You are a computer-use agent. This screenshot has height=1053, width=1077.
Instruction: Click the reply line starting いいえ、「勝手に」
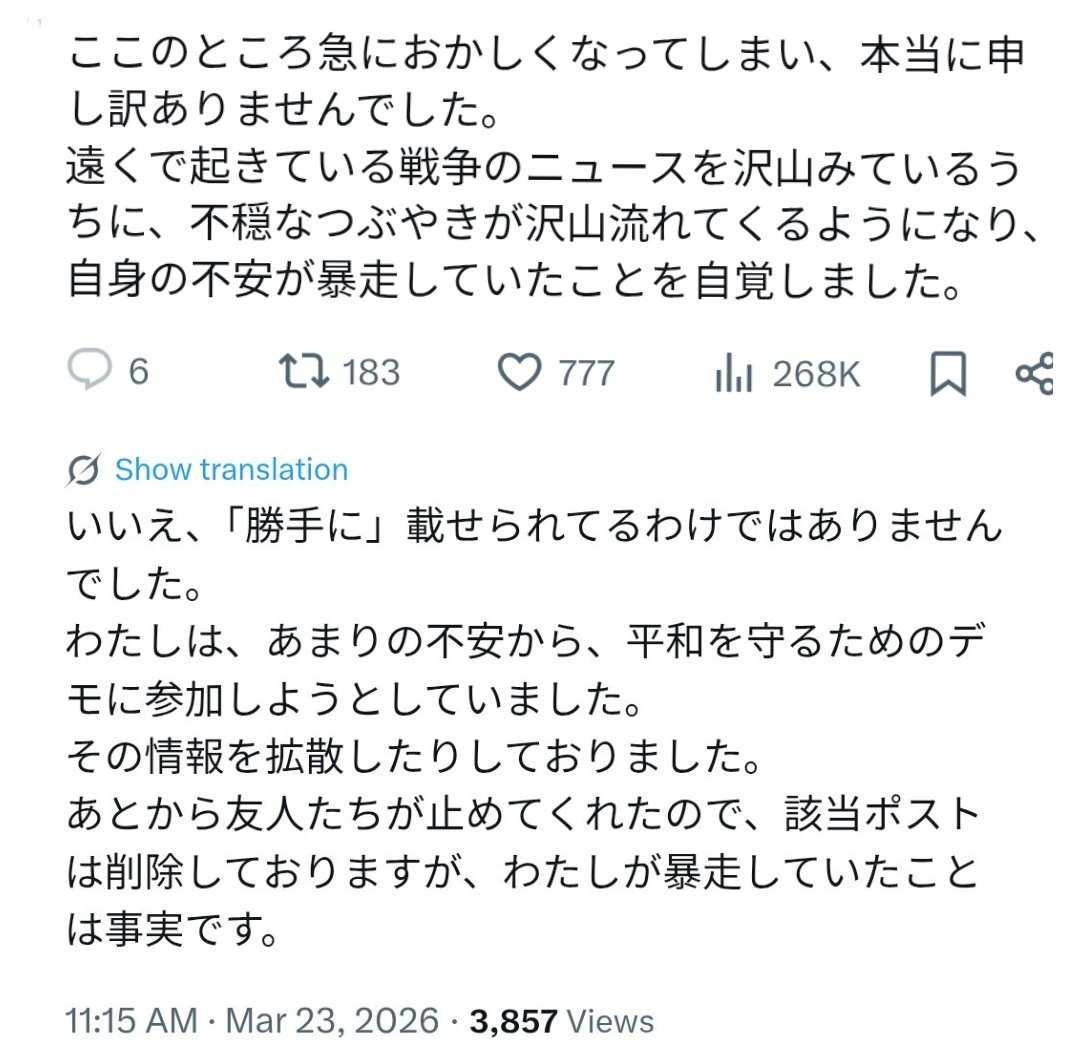point(535,527)
